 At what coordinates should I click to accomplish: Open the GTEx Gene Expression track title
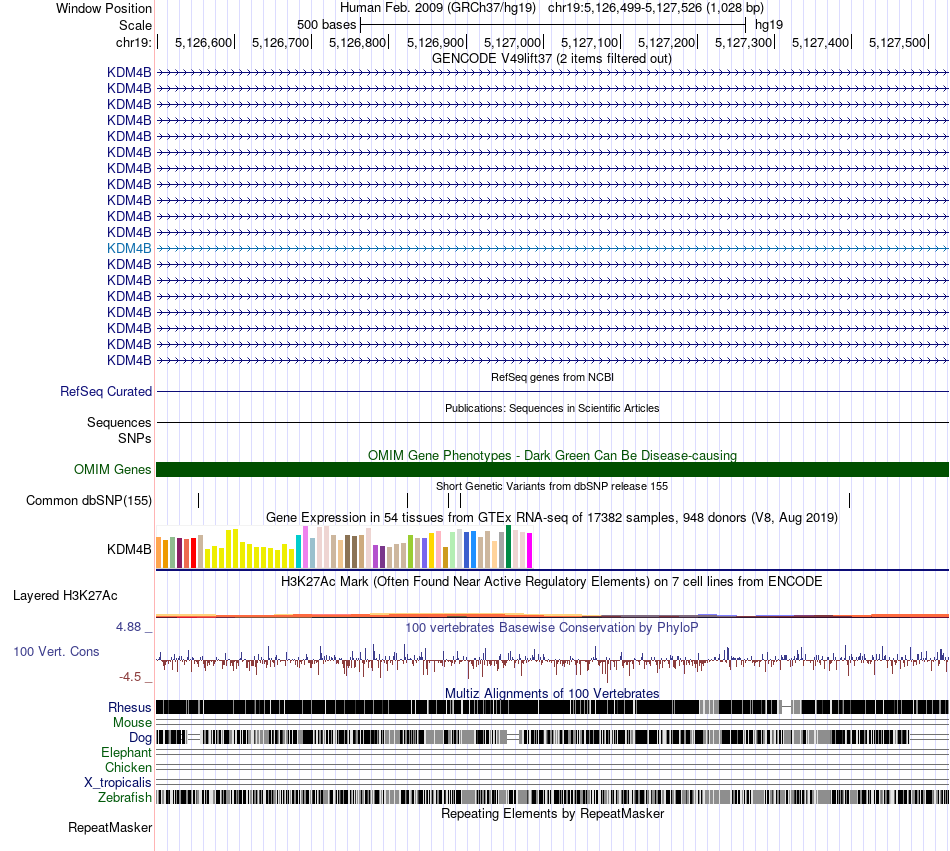552,518
